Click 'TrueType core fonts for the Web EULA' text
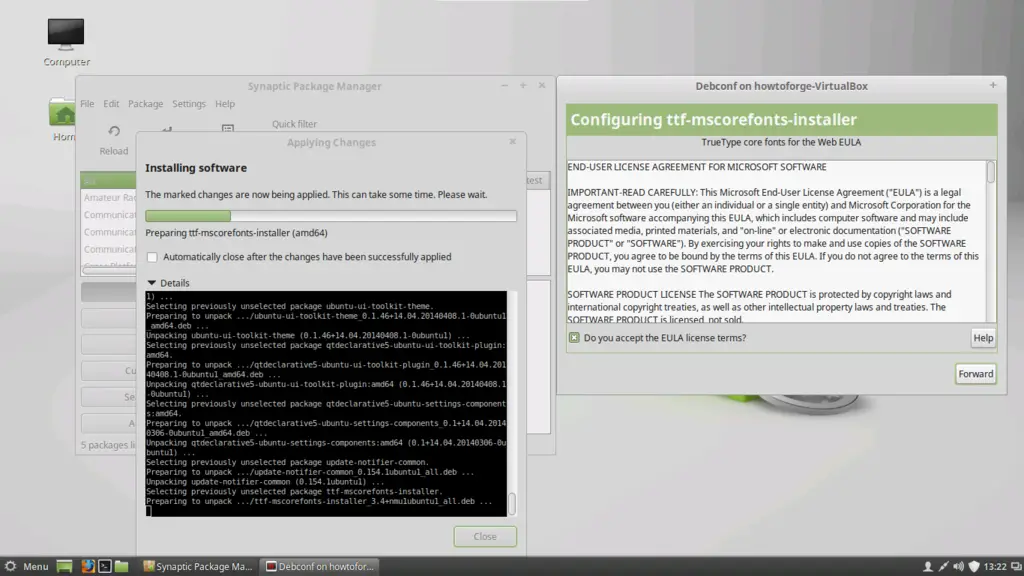 point(781,142)
